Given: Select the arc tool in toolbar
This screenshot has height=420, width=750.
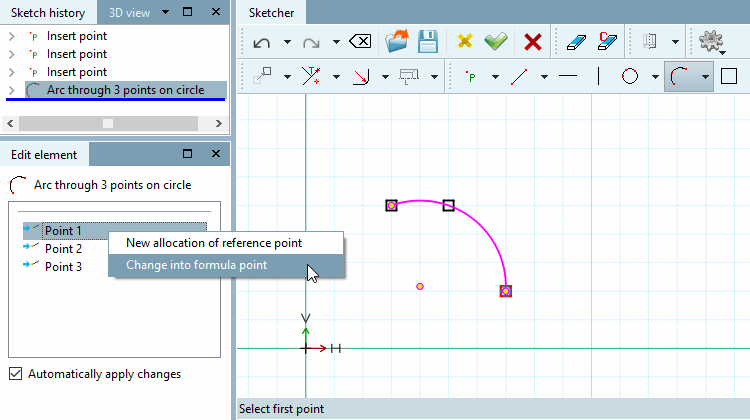Looking at the screenshot, I should [x=678, y=76].
